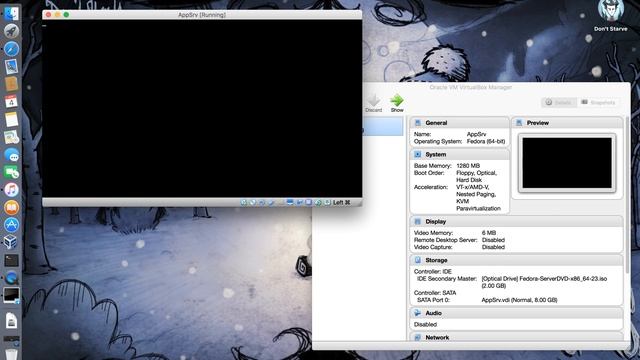Open Calendar from the Dock
The width and height of the screenshot is (640, 360).
(x=11, y=102)
